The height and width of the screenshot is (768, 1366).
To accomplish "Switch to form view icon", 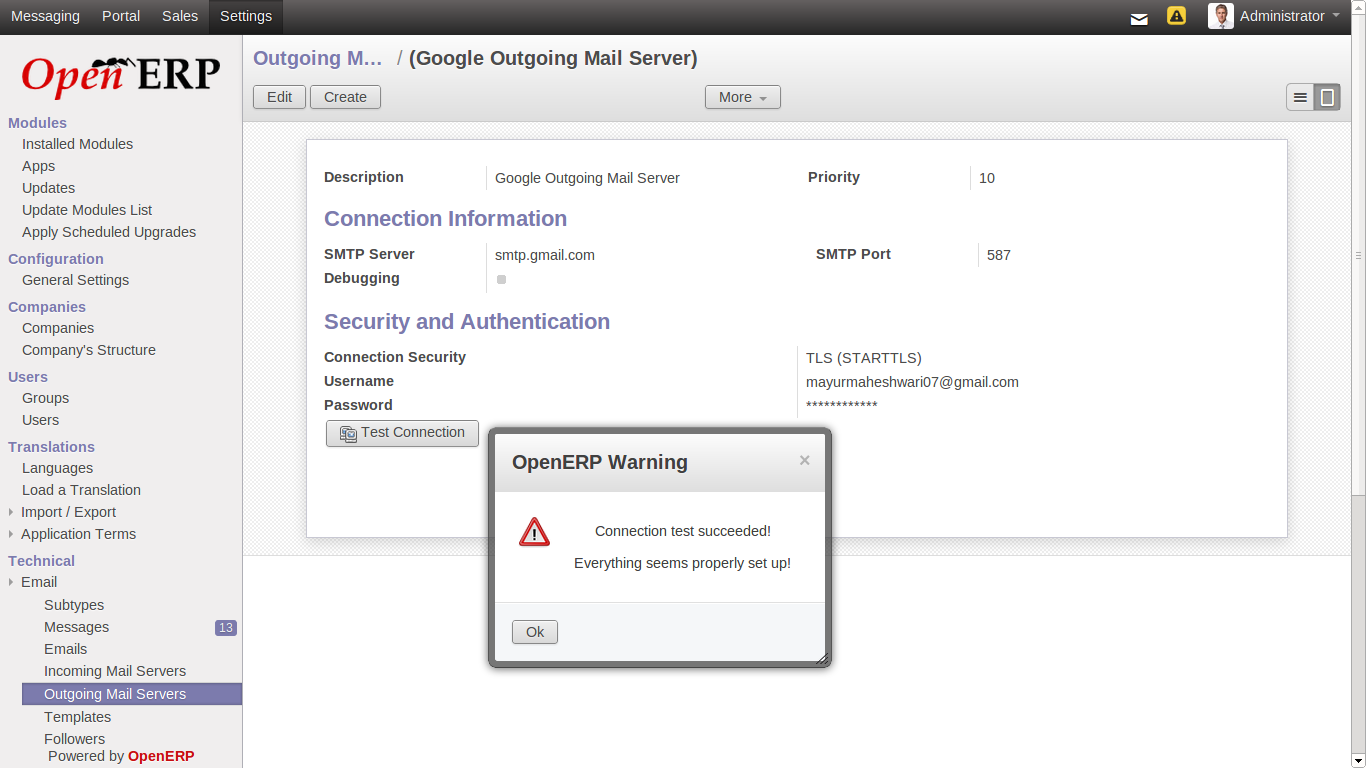I will click(1327, 97).
